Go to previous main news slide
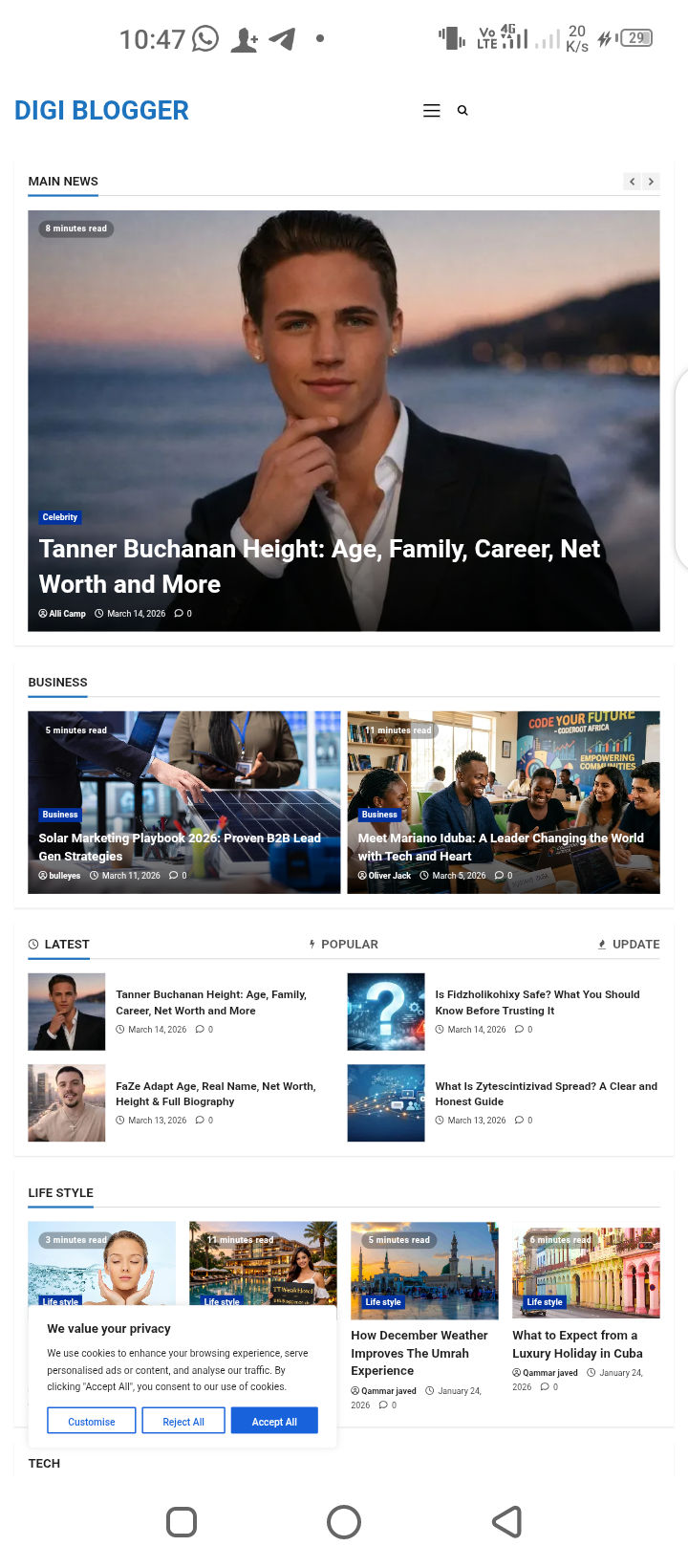The width and height of the screenshot is (688, 1568). (632, 181)
